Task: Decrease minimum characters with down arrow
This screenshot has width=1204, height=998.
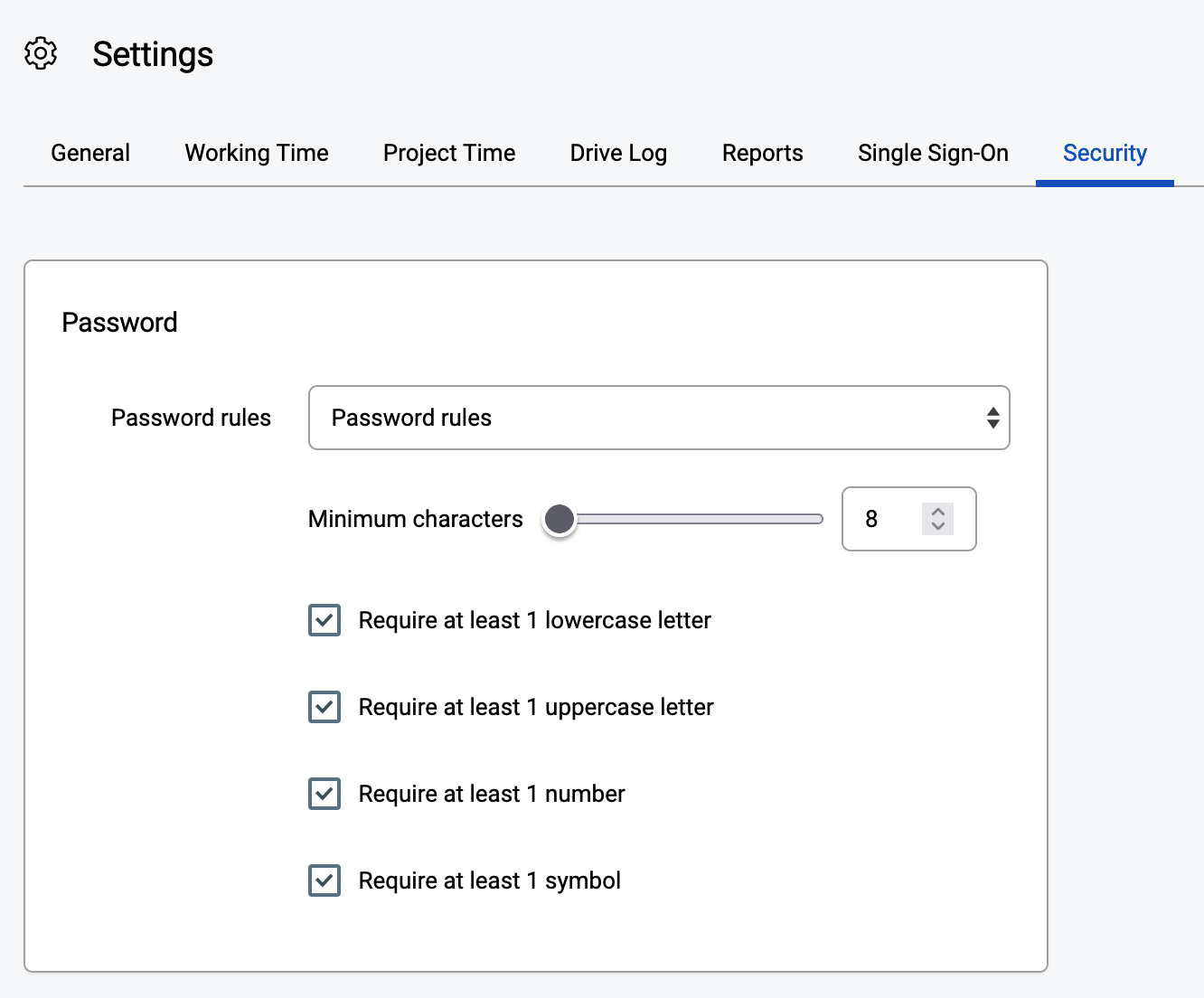Action: [937, 526]
